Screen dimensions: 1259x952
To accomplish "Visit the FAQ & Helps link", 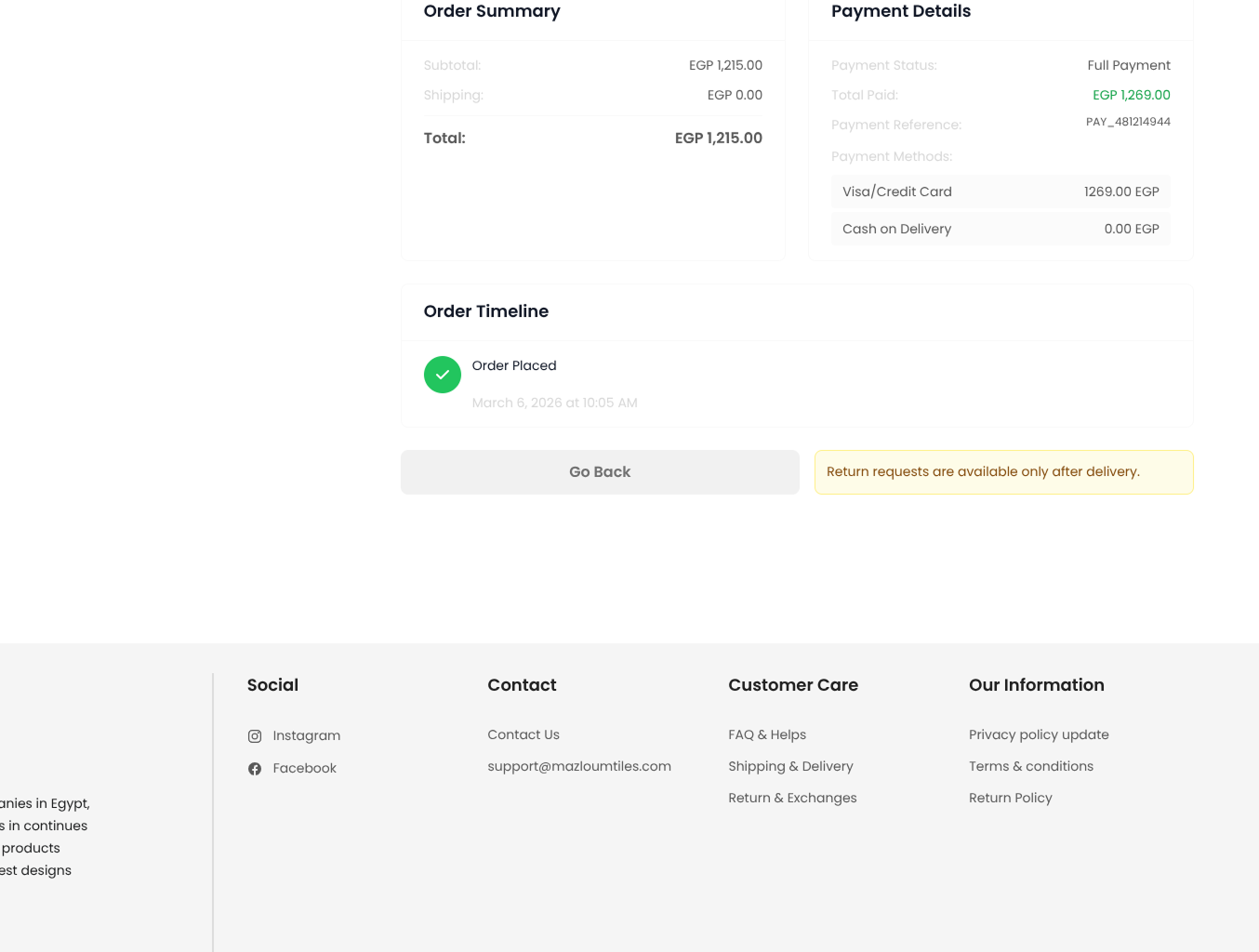I will click(767, 734).
